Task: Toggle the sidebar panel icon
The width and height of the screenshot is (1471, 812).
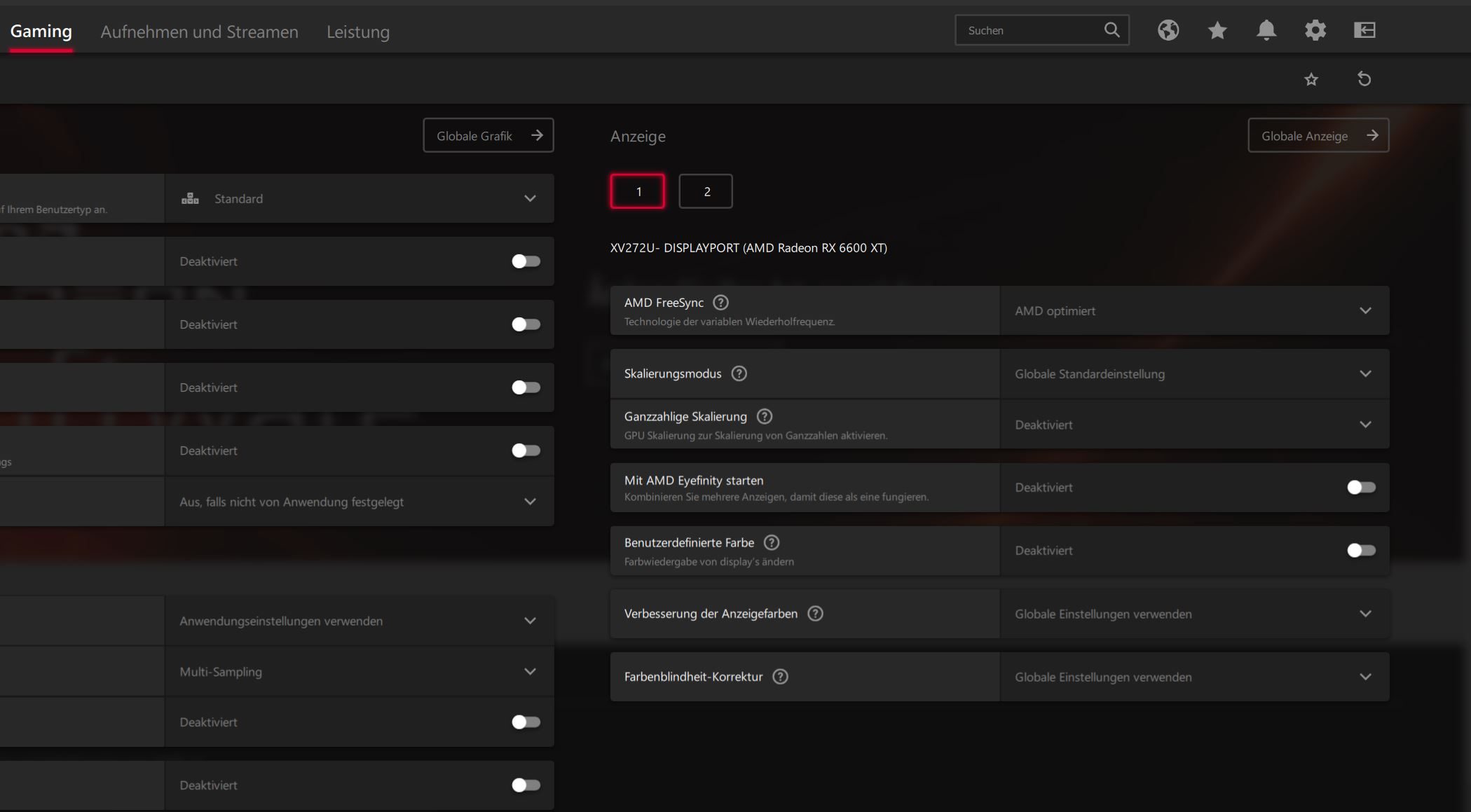Action: 1364,30
